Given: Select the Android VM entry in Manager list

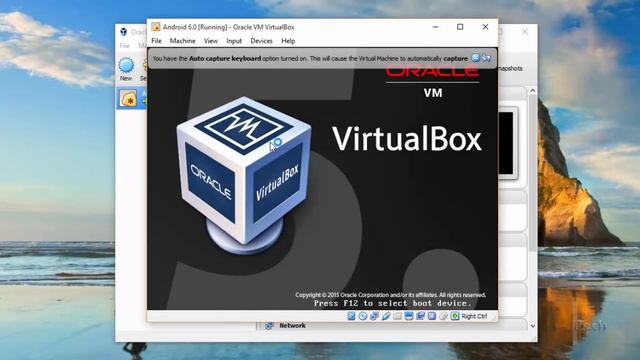Looking at the screenshot, I should (132, 98).
